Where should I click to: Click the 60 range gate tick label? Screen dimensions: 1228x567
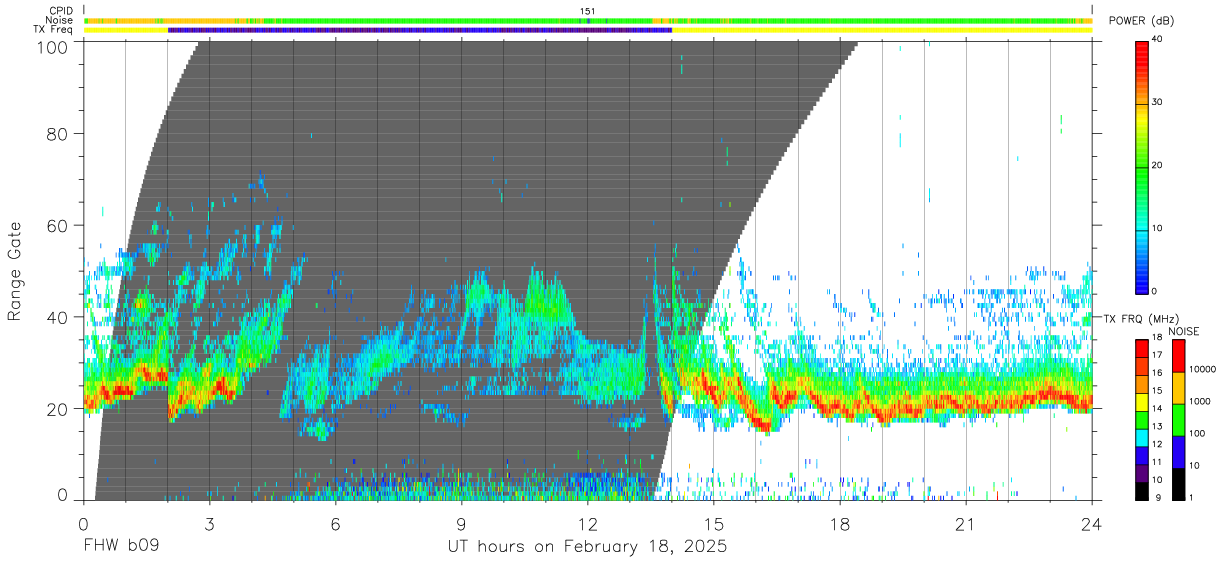point(57,225)
